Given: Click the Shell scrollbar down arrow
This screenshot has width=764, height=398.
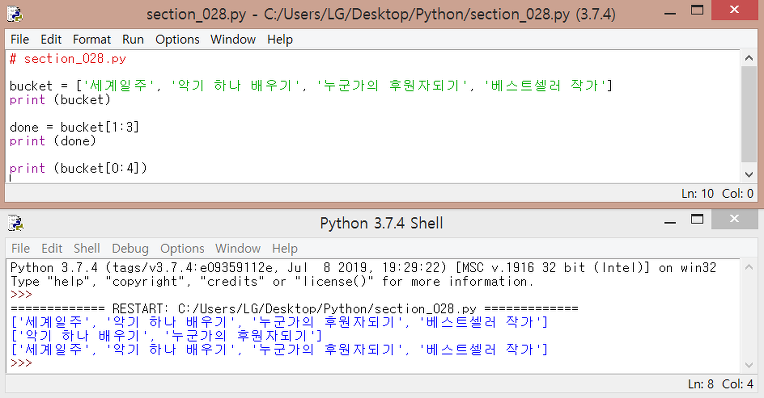Looking at the screenshot, I should coord(749,365).
